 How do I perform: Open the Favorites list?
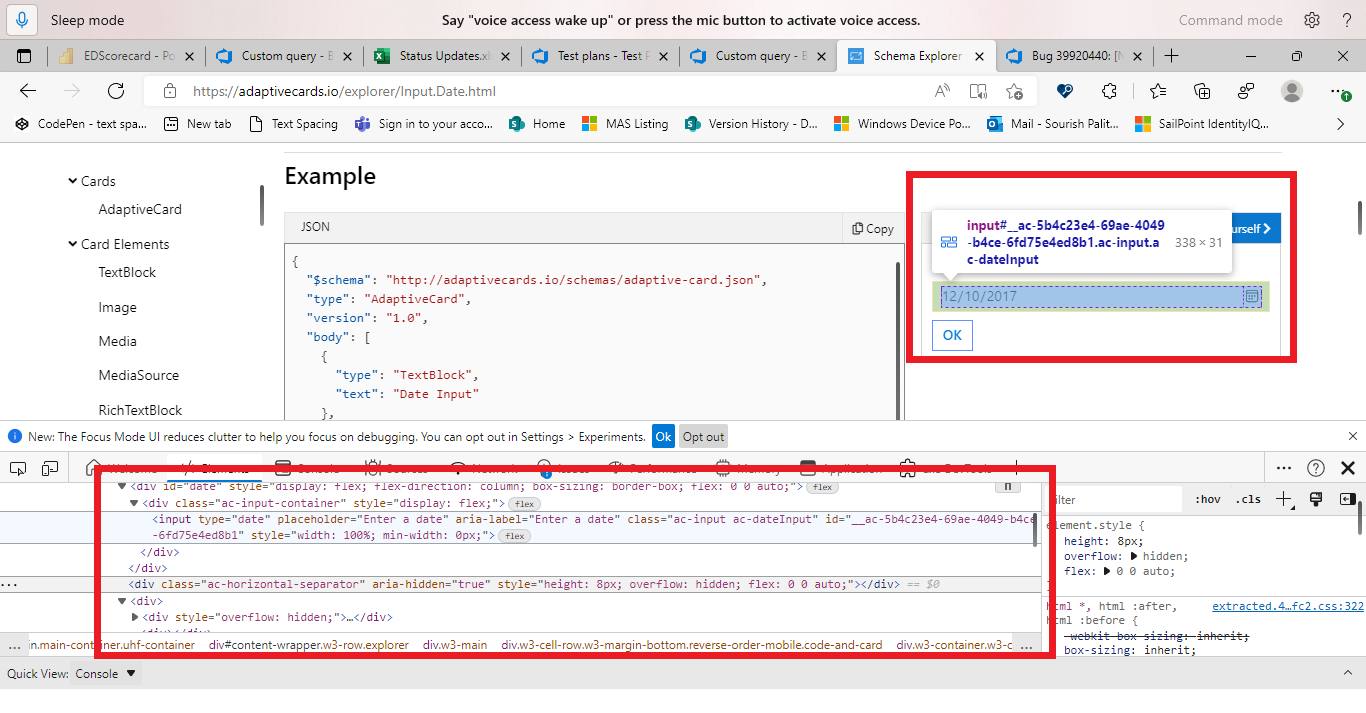[x=1157, y=91]
